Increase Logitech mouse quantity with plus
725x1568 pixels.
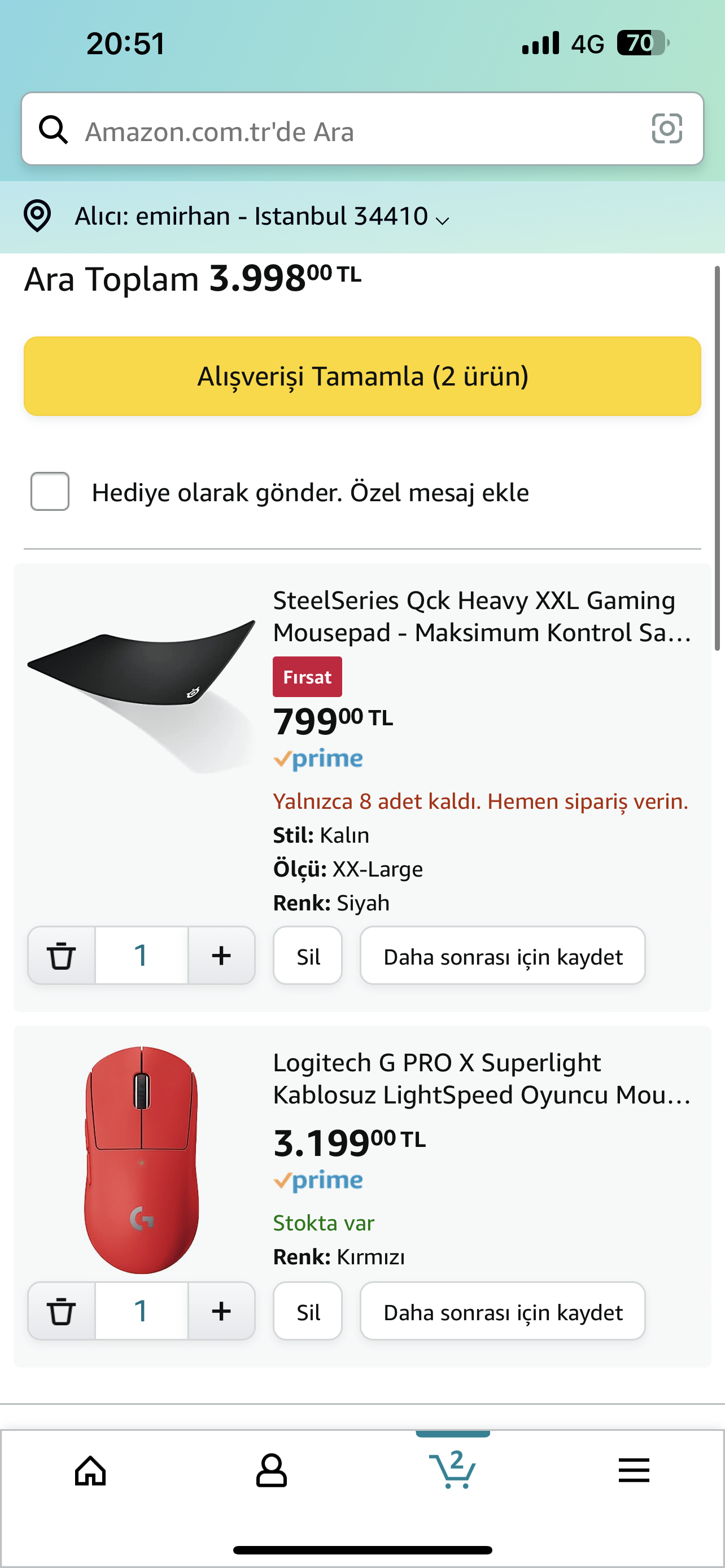221,1311
